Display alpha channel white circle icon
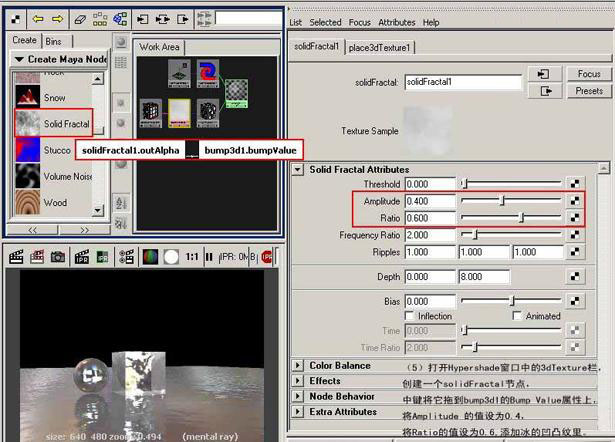 coord(171,257)
